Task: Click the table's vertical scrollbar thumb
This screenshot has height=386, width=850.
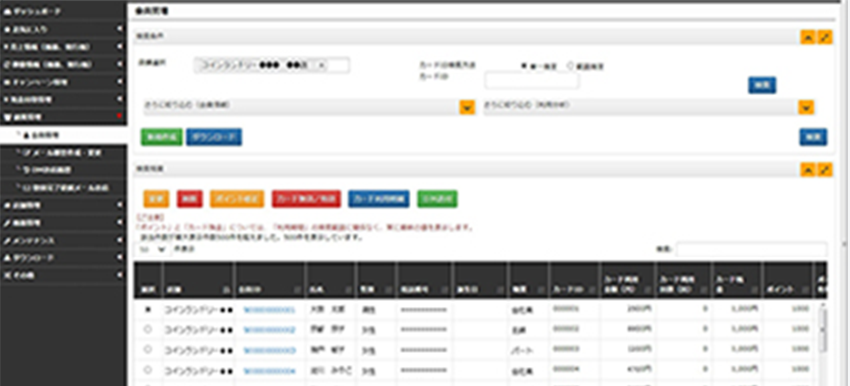Action: [824, 331]
